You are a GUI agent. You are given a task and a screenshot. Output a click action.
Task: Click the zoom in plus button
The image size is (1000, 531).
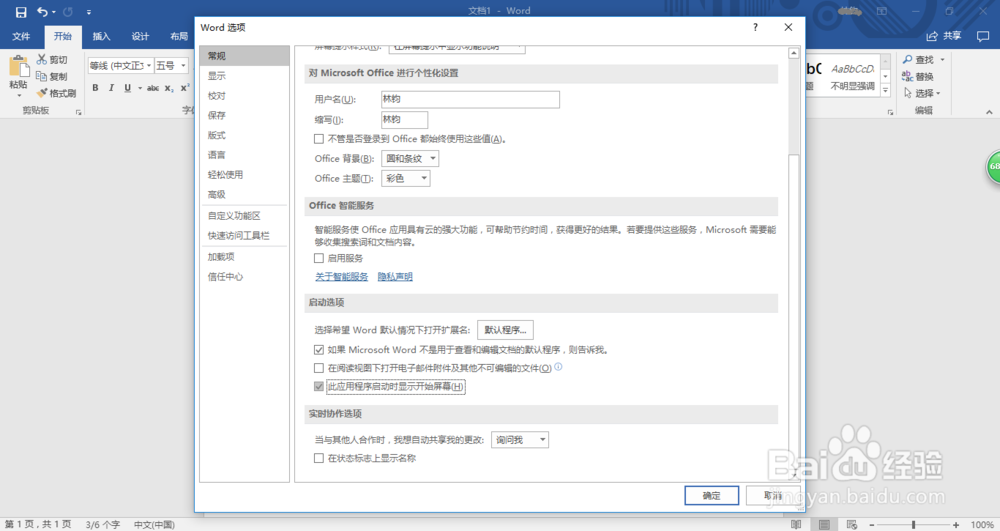(956, 525)
